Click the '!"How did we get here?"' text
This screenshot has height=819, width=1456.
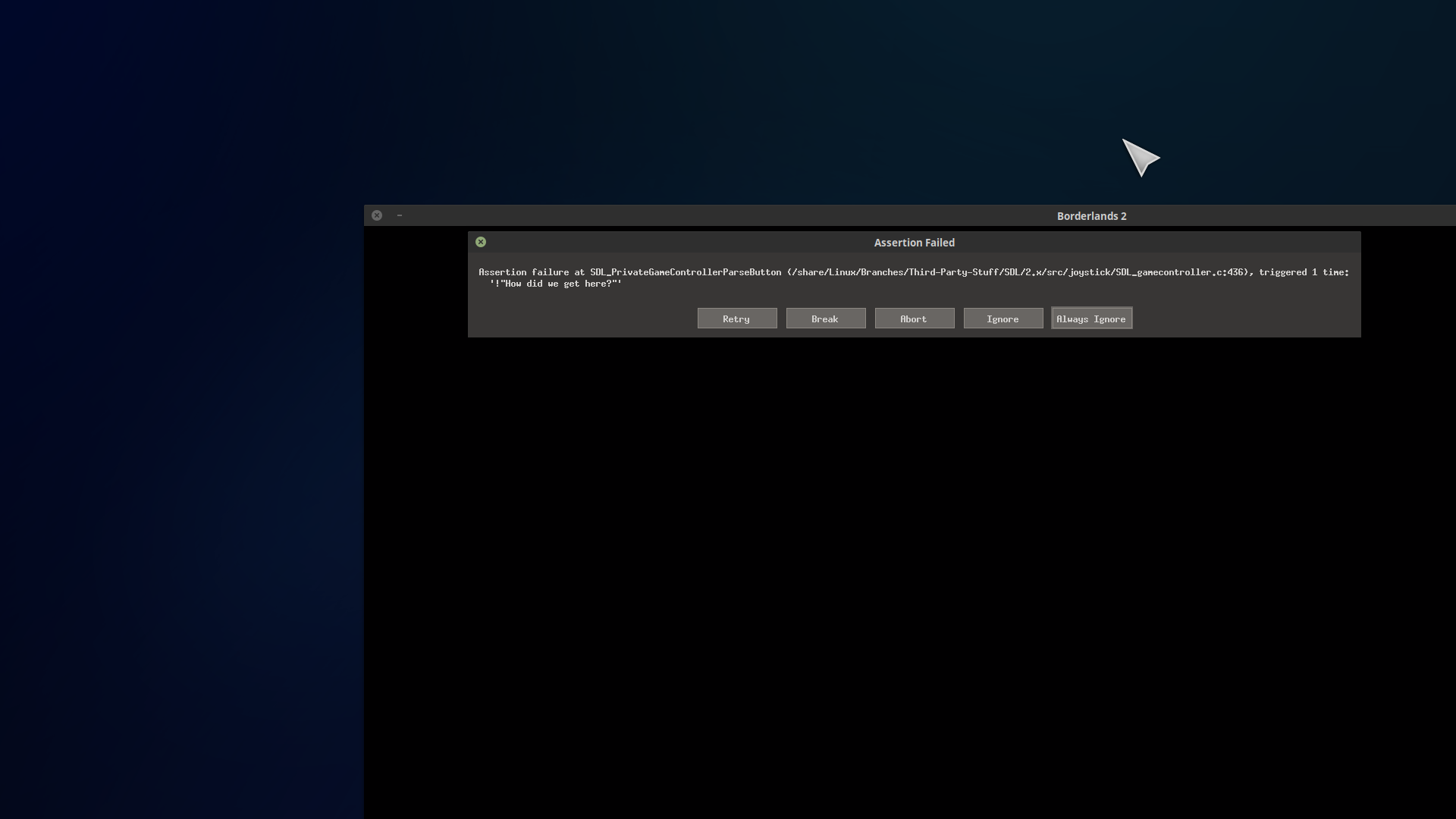click(x=556, y=284)
